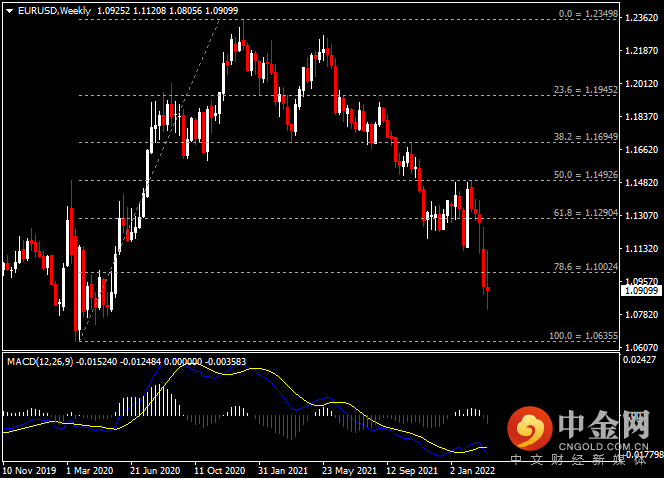Click the 31 Jan 2021 date label
Screen dimensions: 664x478
click(283, 470)
